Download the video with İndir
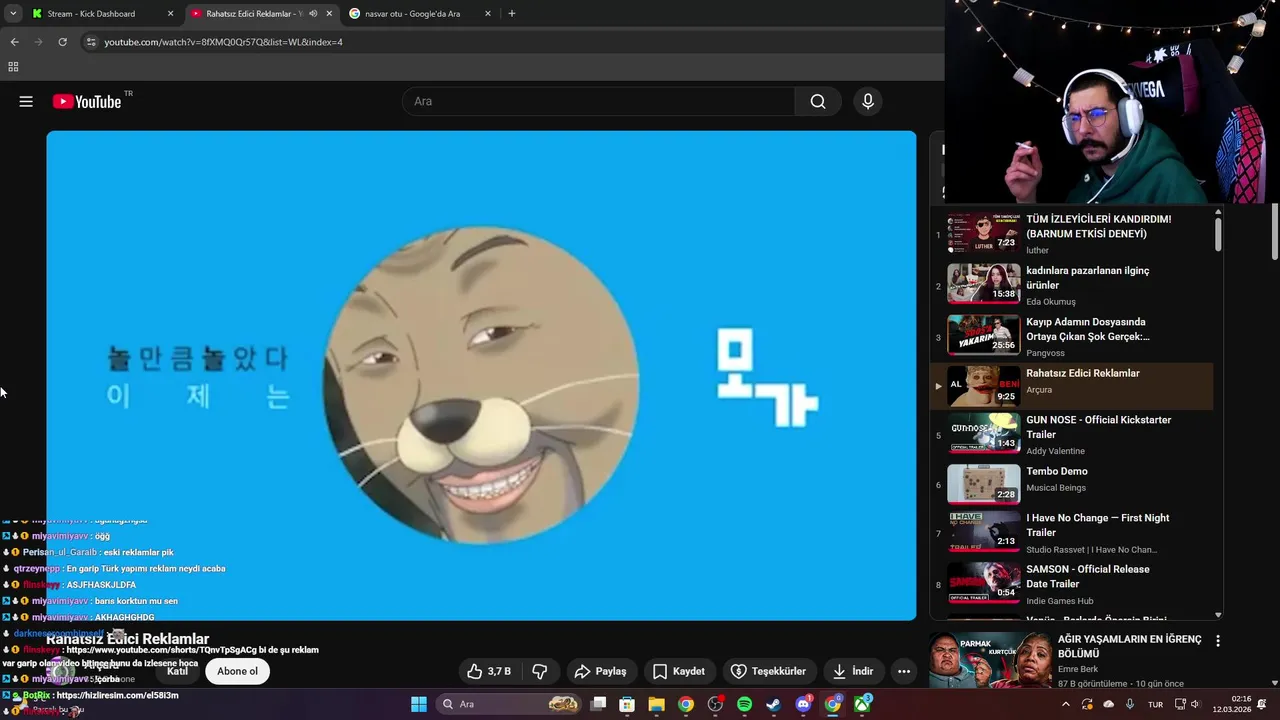Screen dimensions: 1280x720 [853, 671]
